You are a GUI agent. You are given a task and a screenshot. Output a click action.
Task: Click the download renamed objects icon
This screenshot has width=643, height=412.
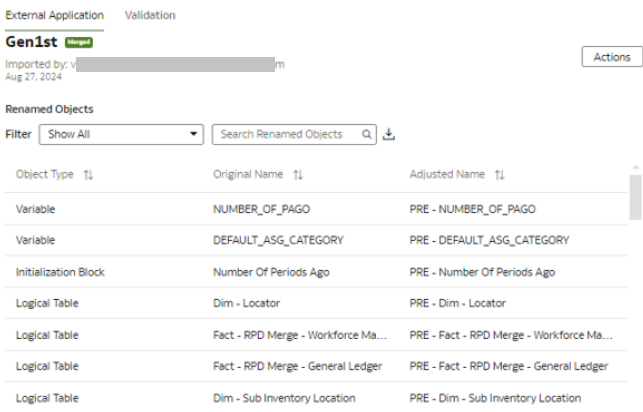point(389,134)
